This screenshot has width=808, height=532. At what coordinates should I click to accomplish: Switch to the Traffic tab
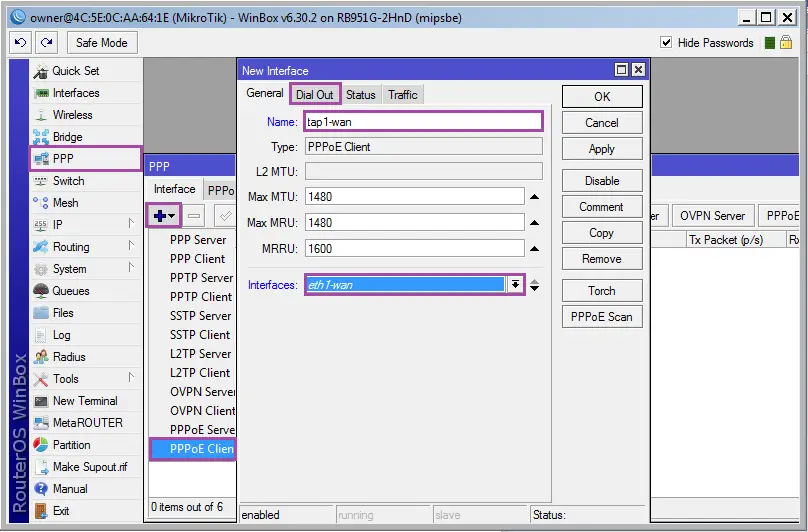pyautogui.click(x=403, y=95)
